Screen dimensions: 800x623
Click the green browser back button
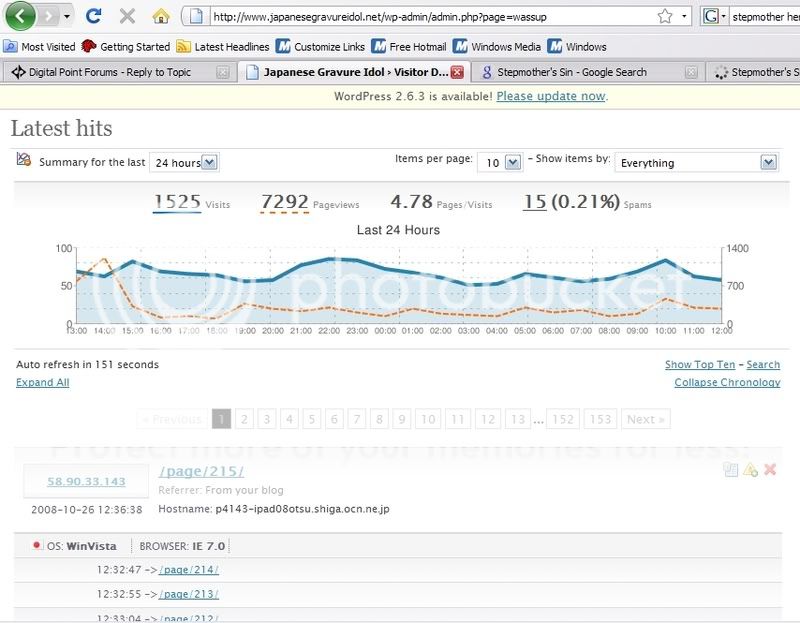20,16
